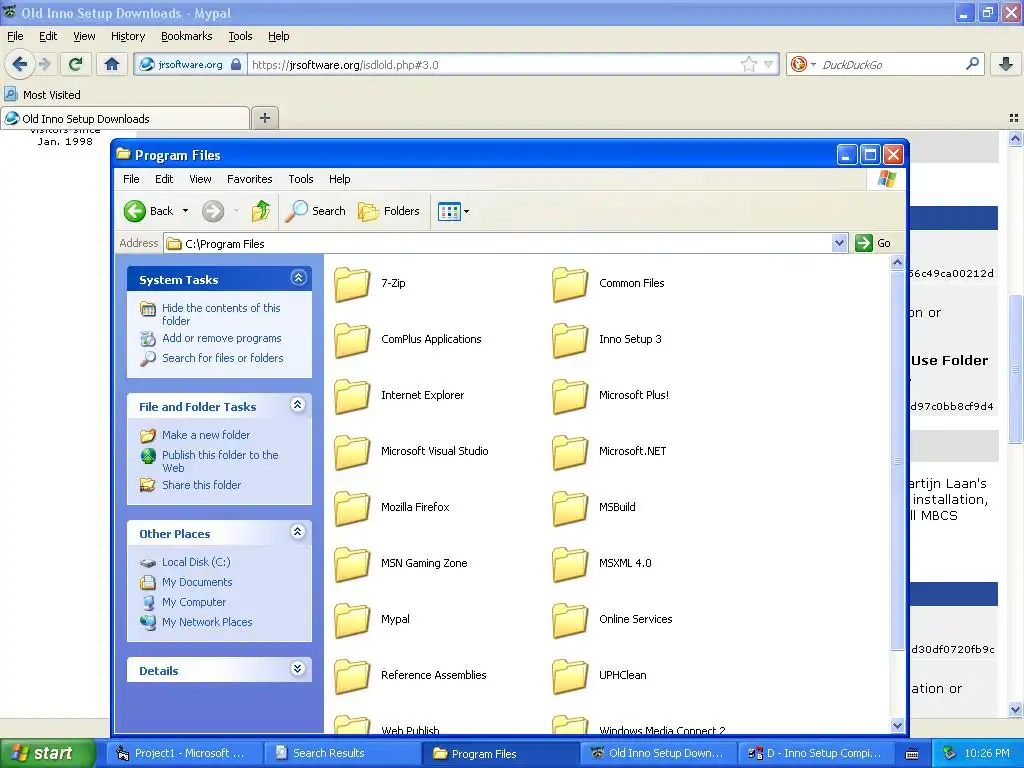Click Share this folder link
The width and height of the screenshot is (1024, 768).
201,485
